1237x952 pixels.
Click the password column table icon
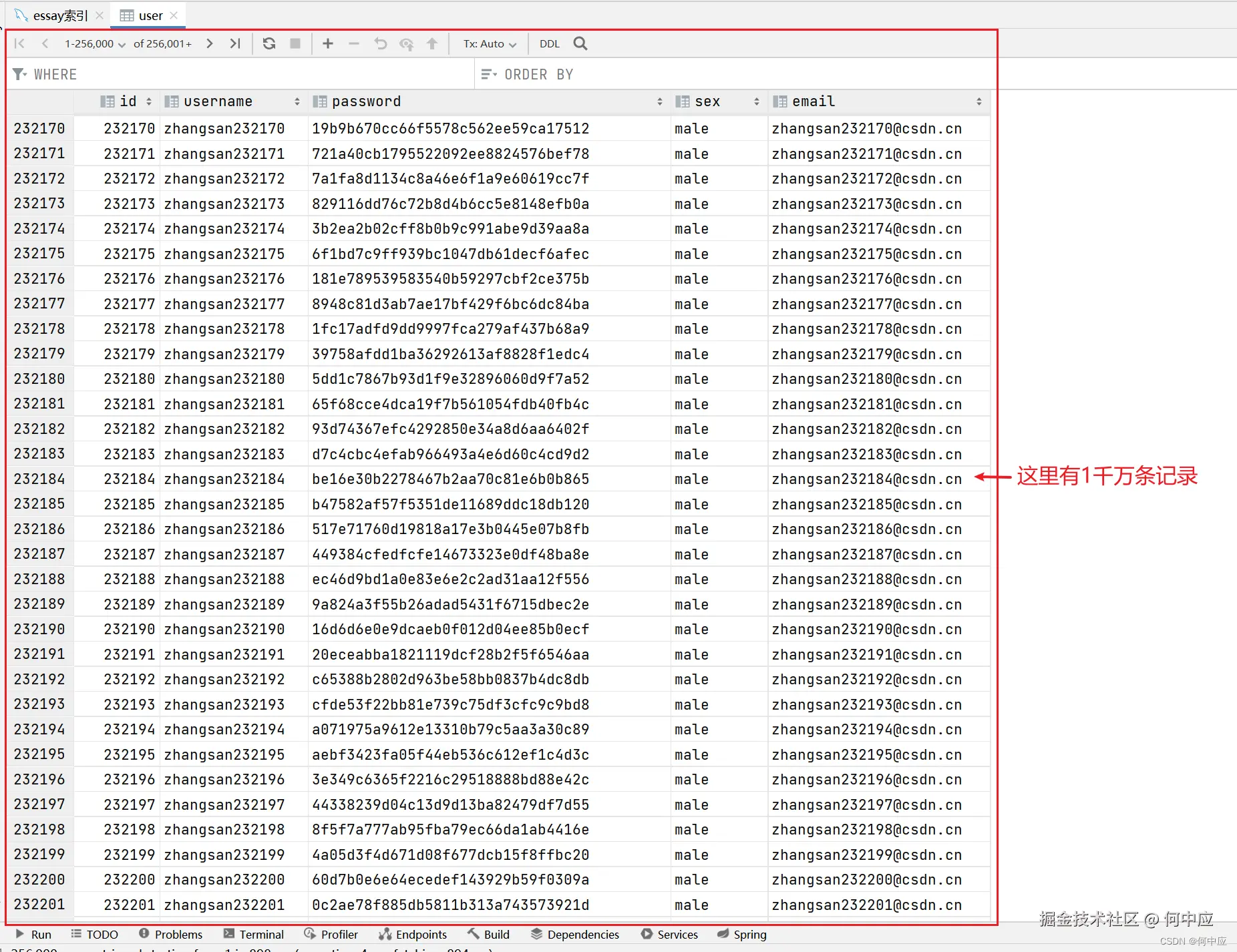pyautogui.click(x=320, y=101)
